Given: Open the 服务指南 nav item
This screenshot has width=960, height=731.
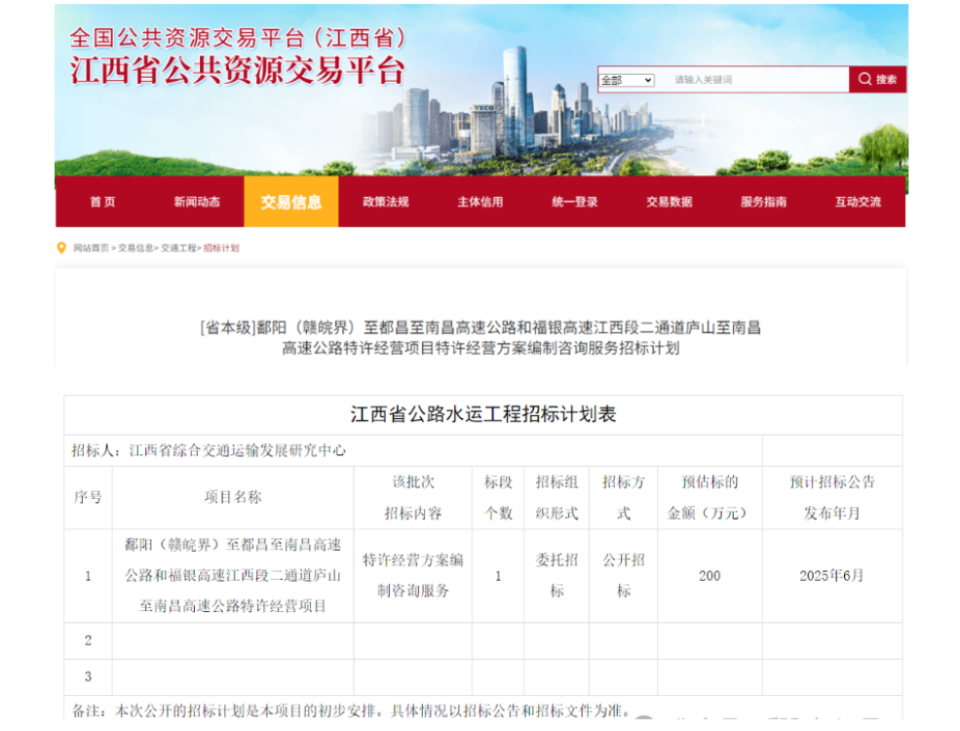Looking at the screenshot, I should pos(763,201).
